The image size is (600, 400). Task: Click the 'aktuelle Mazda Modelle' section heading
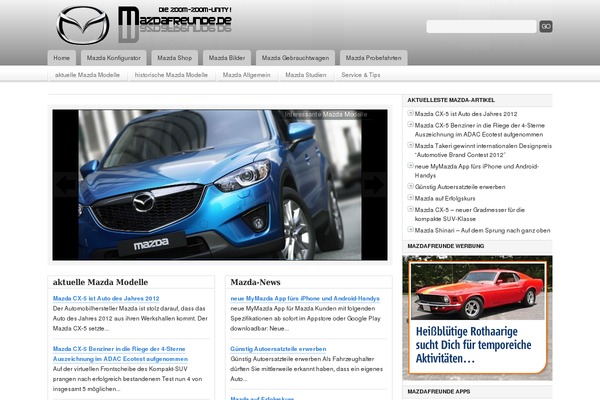(x=100, y=282)
